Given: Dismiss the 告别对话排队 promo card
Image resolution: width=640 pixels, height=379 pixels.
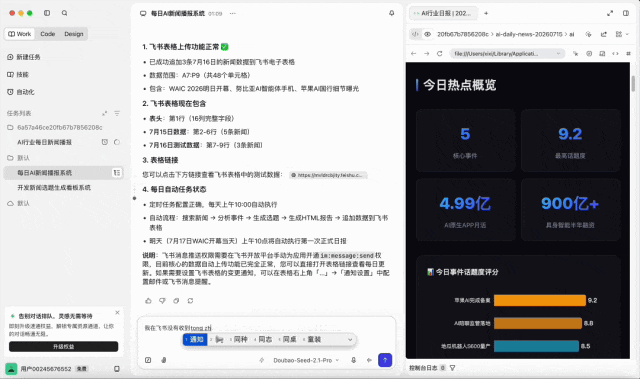Looking at the screenshot, I should (118, 313).
